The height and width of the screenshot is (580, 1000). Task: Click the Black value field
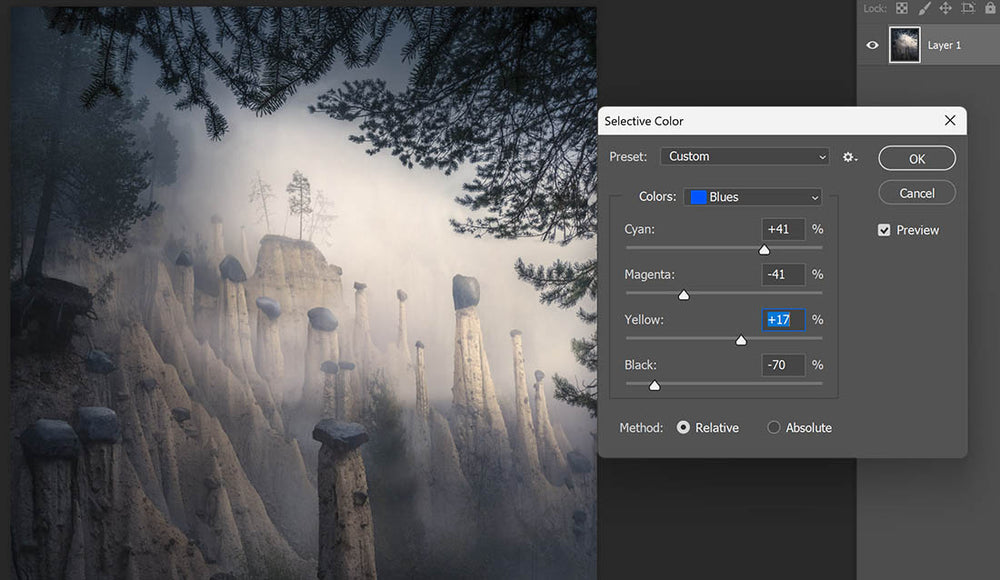(783, 365)
